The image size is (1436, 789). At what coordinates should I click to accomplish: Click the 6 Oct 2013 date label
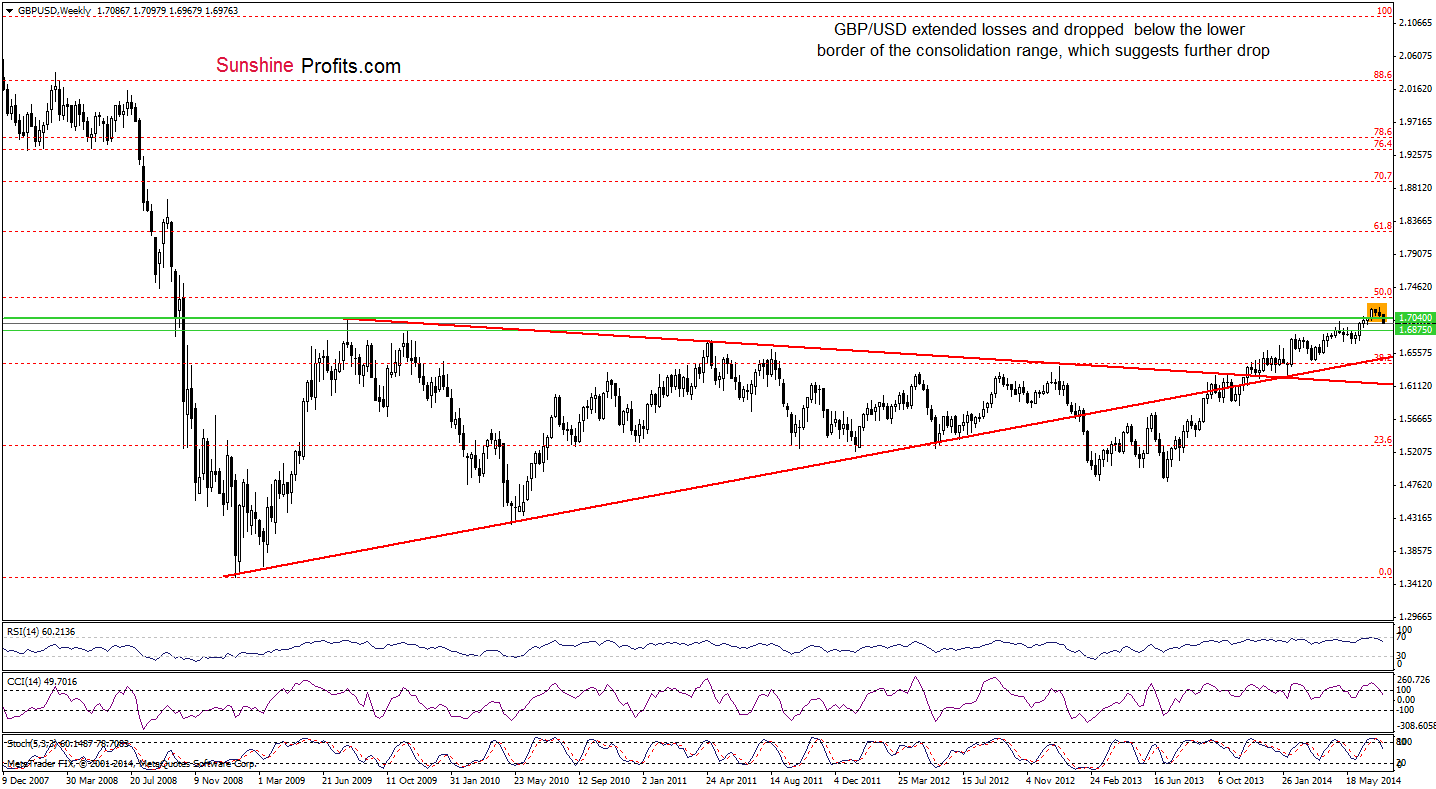point(1240,779)
